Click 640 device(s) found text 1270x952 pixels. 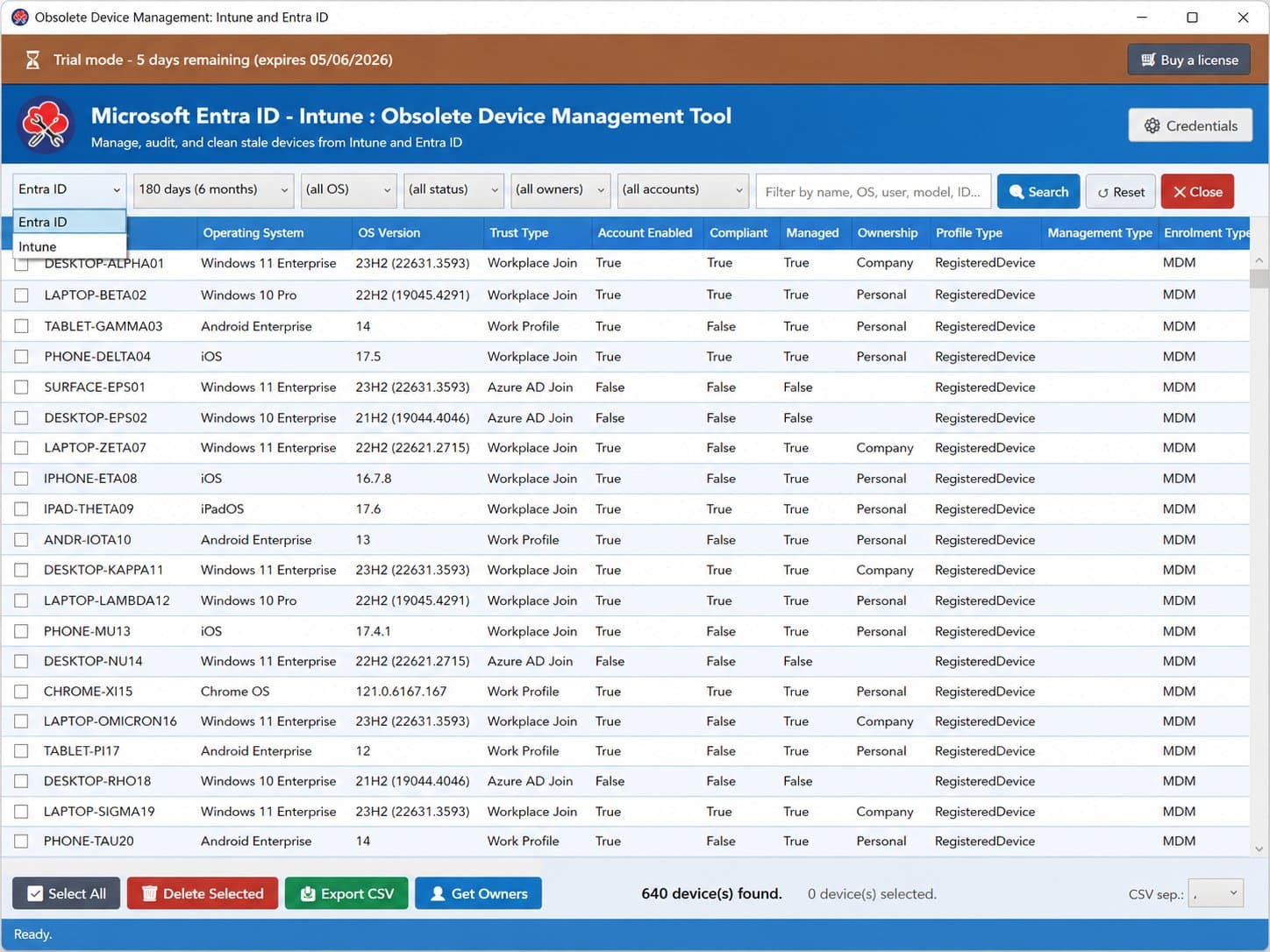711,893
